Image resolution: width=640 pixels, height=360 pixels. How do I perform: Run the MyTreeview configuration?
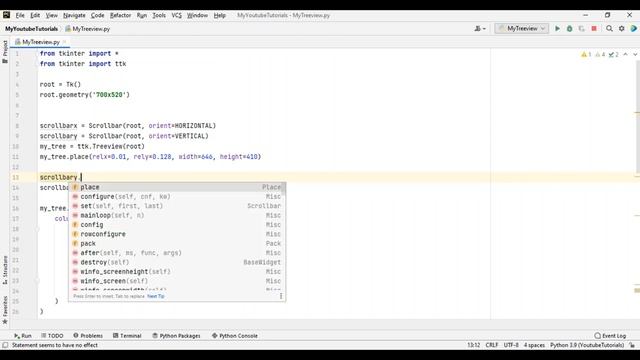[557, 29]
